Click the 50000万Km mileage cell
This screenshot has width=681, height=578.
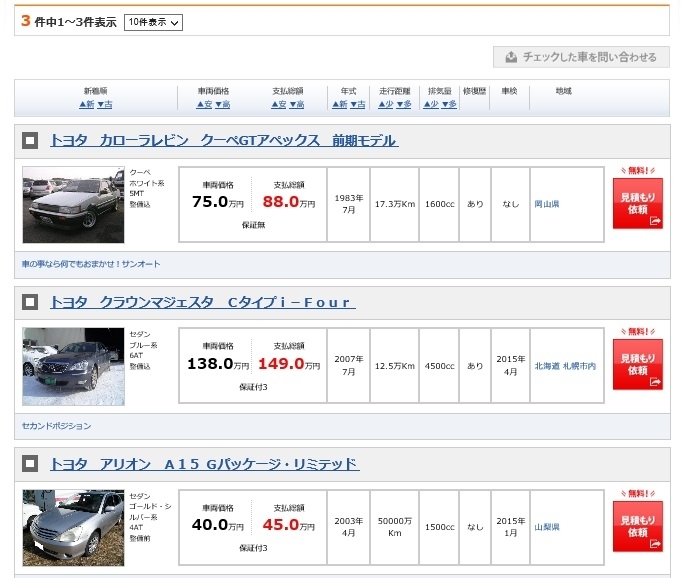[395, 527]
